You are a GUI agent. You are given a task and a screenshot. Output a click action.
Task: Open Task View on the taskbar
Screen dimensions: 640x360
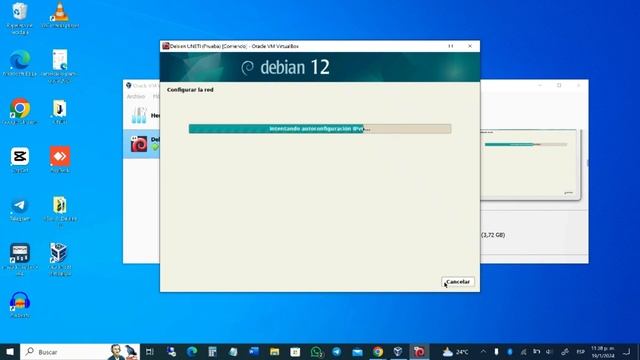coord(149,351)
